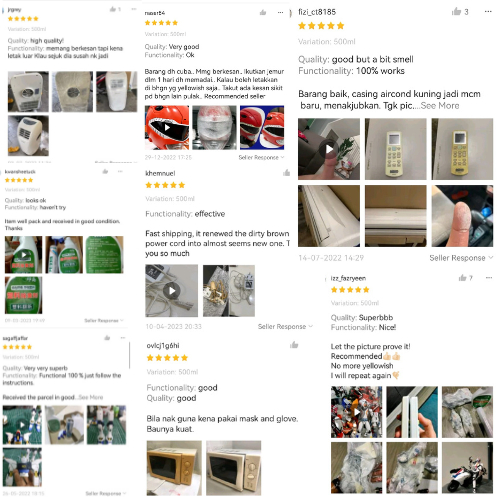Play fizi_ct8185 aircond review video

[x=329, y=149]
